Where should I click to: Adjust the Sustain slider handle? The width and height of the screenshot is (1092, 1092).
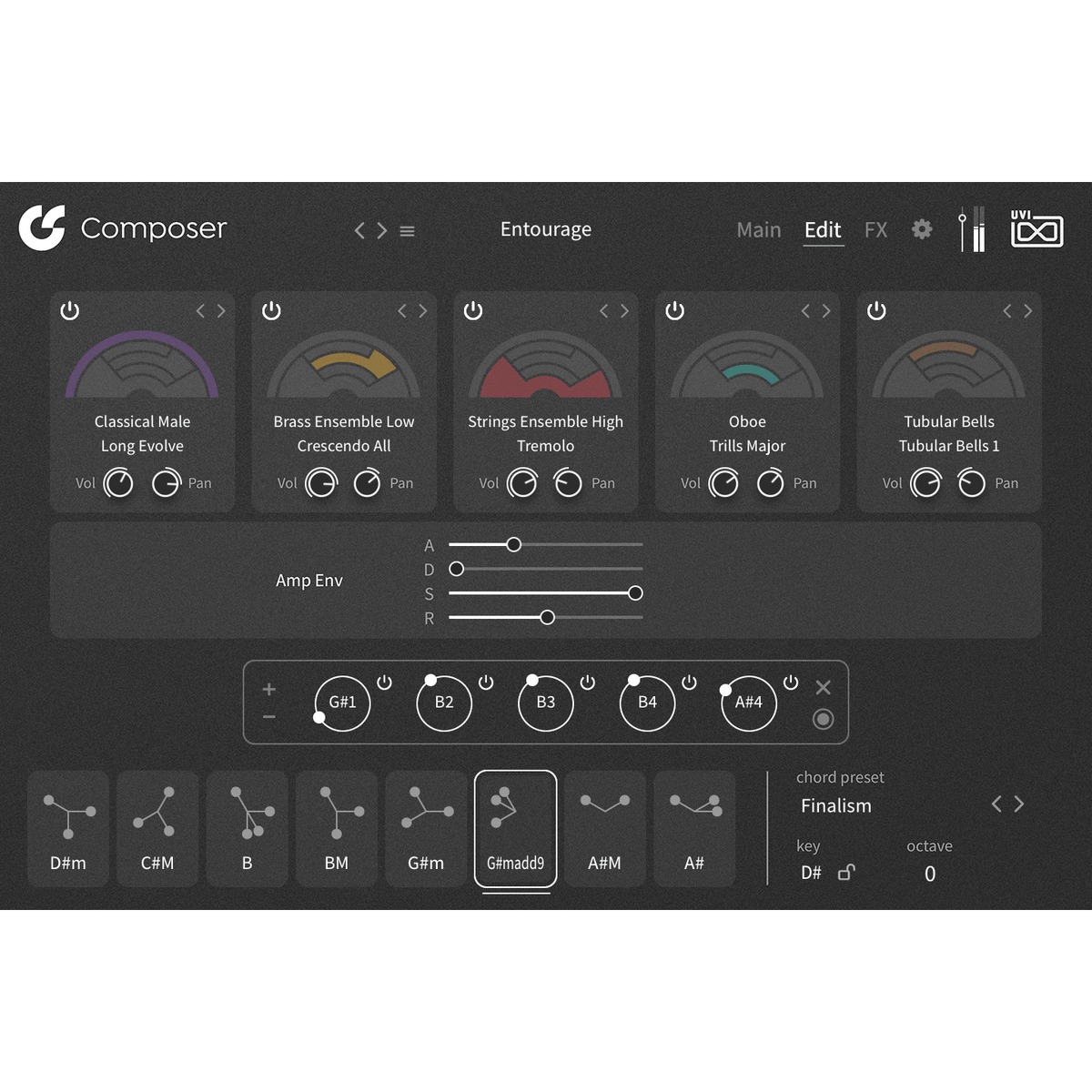coord(636,593)
